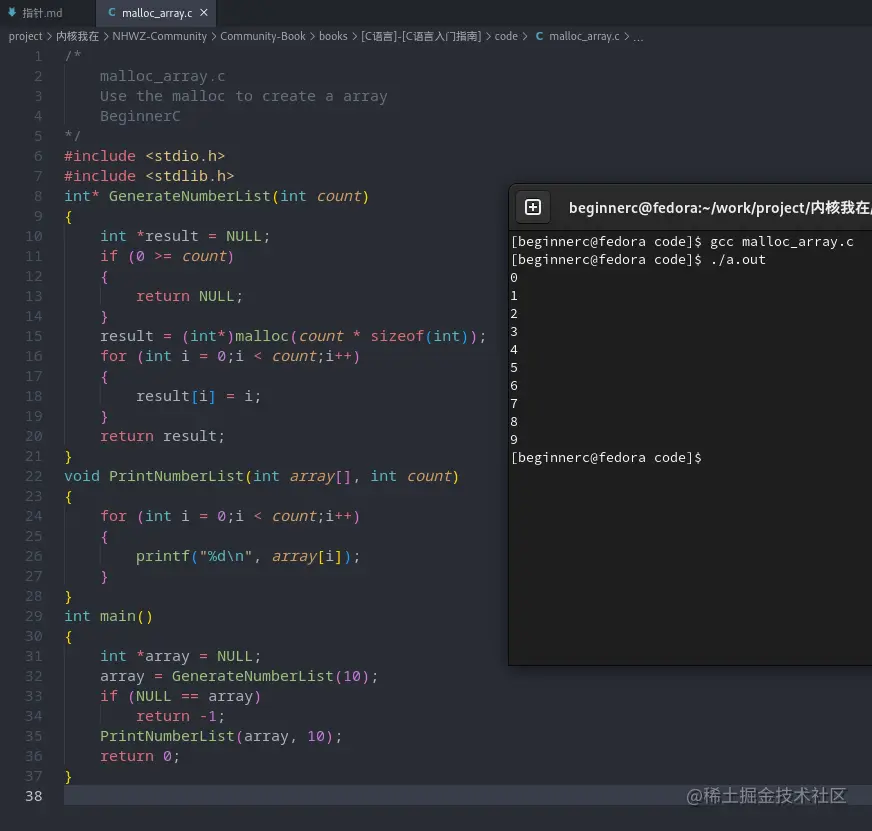Click the terminal window title bar text

[x=720, y=208]
